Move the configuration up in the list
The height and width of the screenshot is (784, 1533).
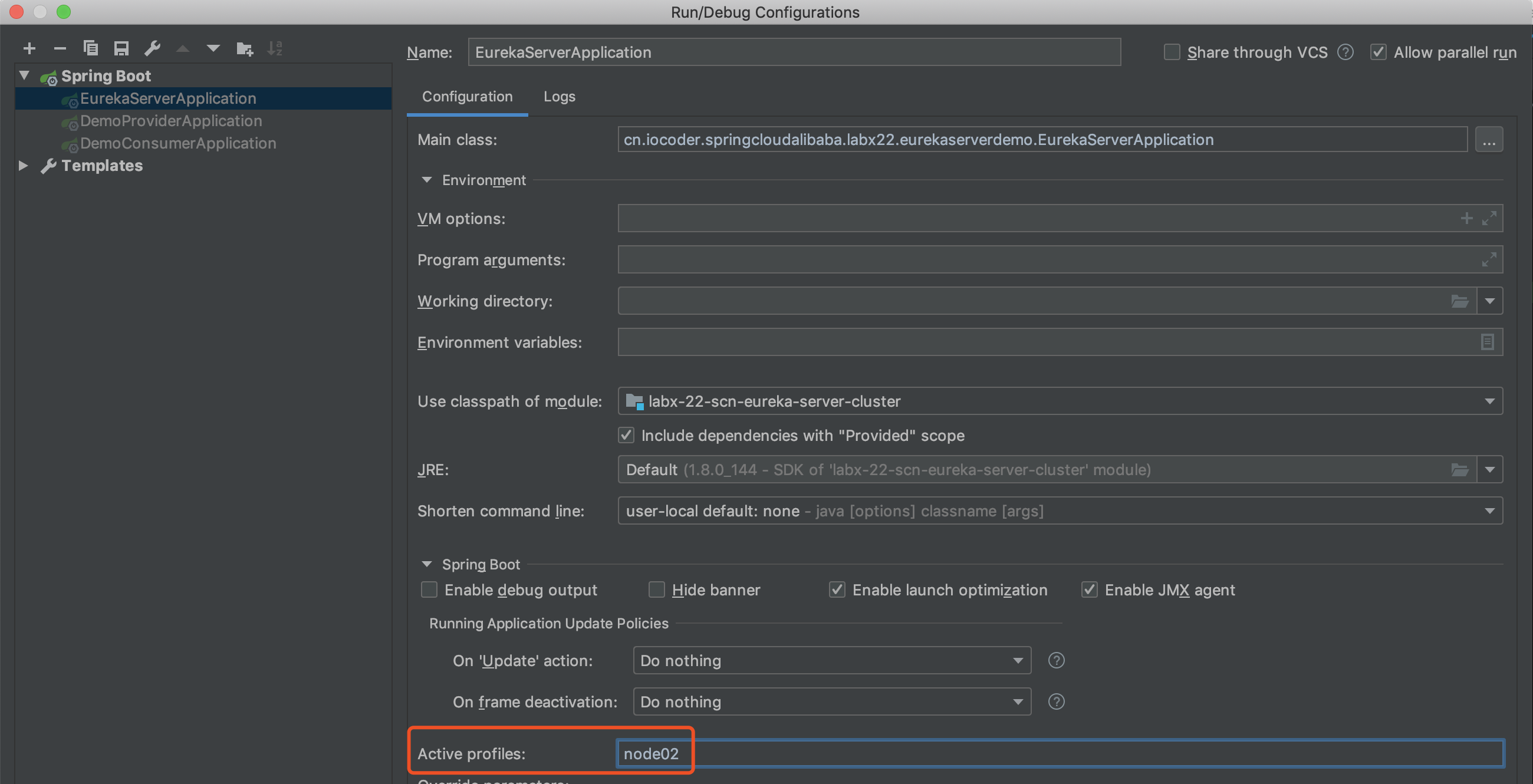pos(183,48)
